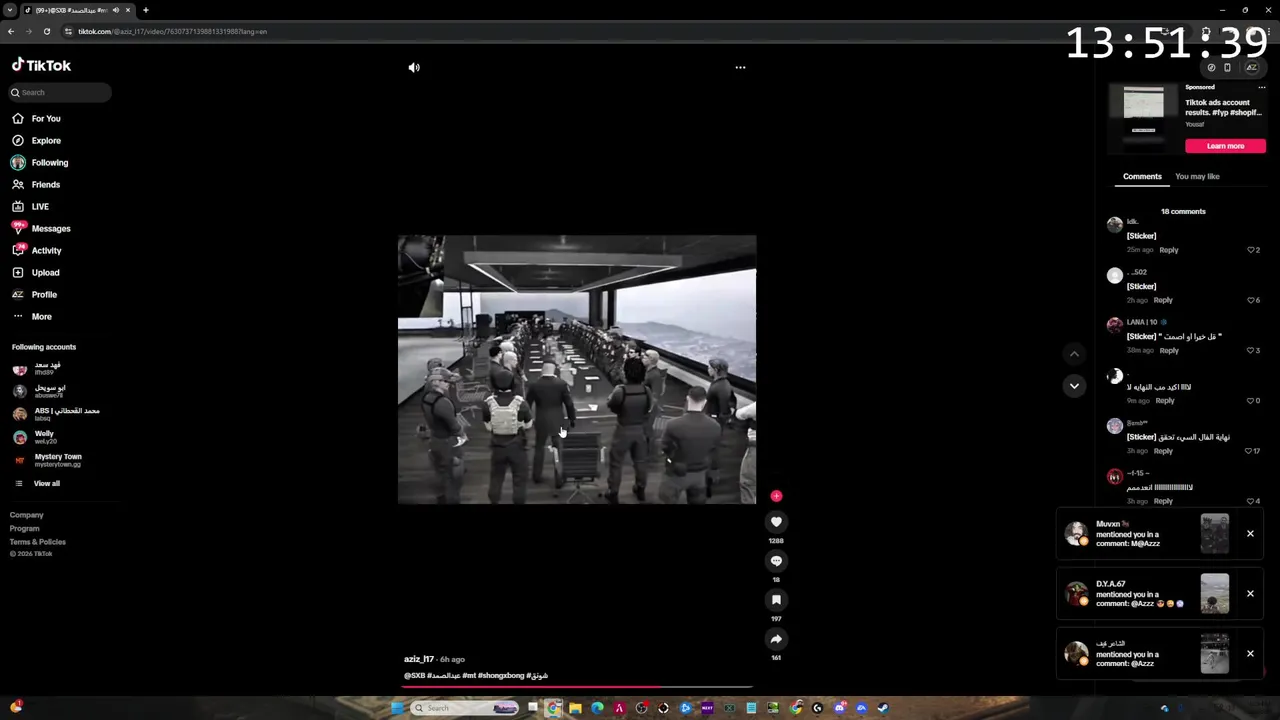
Task: Like the comment with 0 likes
Action: pos(1251,400)
